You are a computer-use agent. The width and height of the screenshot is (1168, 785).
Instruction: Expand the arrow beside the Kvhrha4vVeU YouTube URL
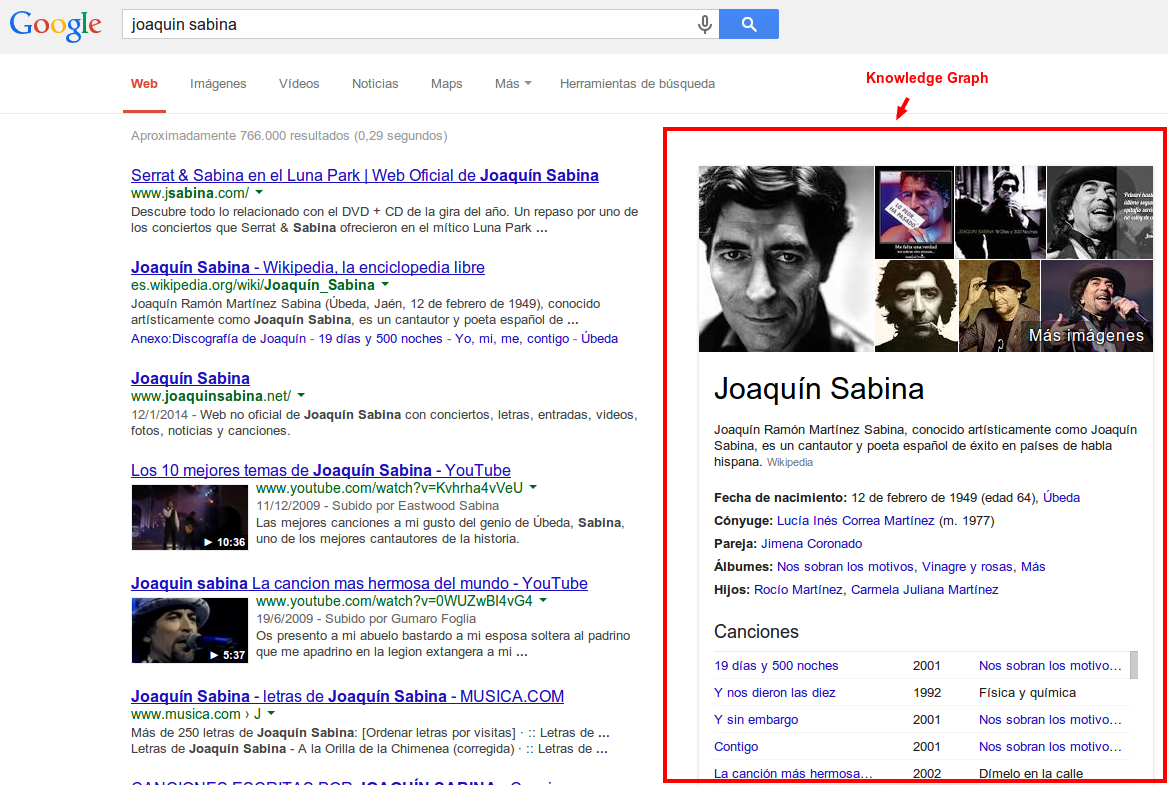[x=533, y=488]
